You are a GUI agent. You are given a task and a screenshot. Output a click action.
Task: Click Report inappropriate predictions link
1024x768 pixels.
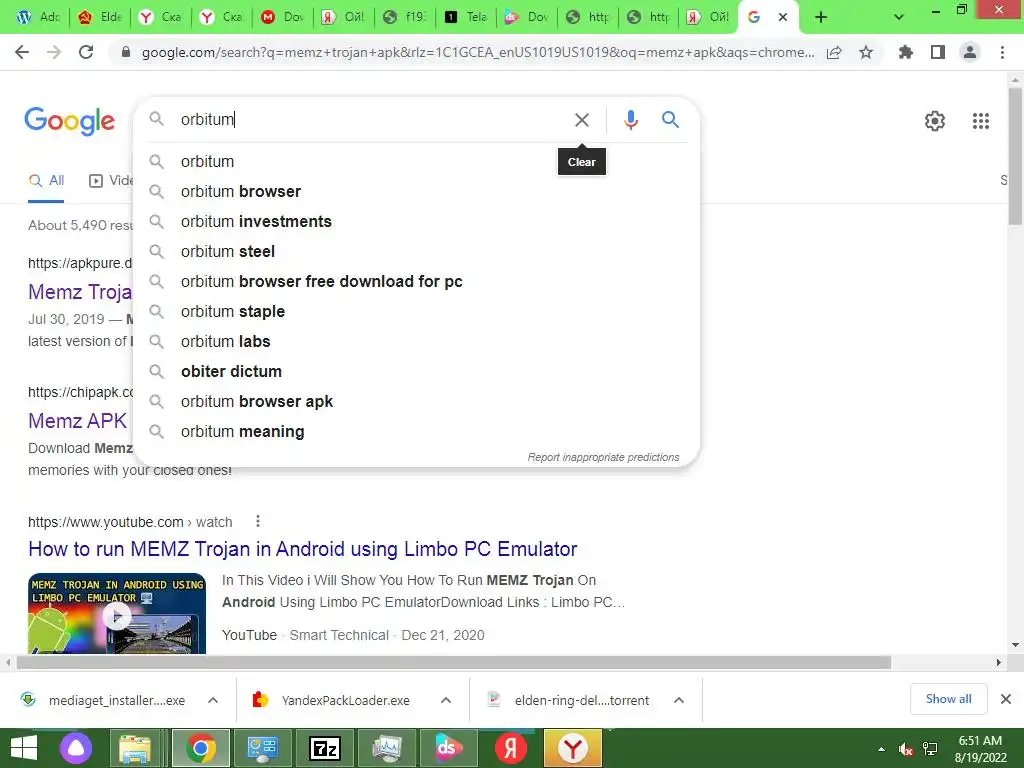(603, 457)
